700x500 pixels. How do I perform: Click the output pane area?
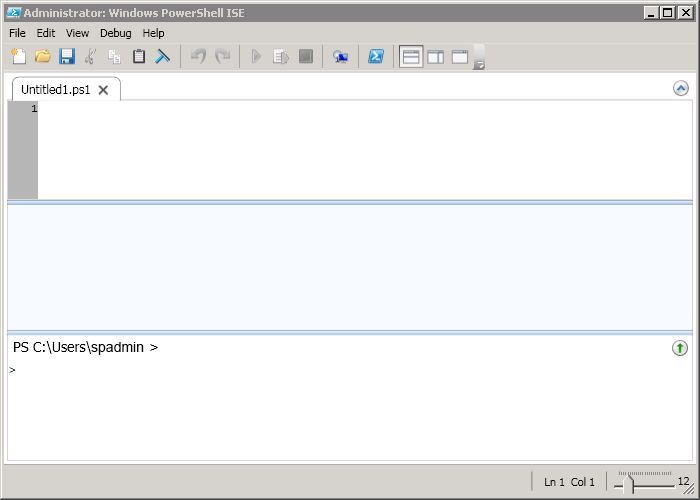click(350, 268)
